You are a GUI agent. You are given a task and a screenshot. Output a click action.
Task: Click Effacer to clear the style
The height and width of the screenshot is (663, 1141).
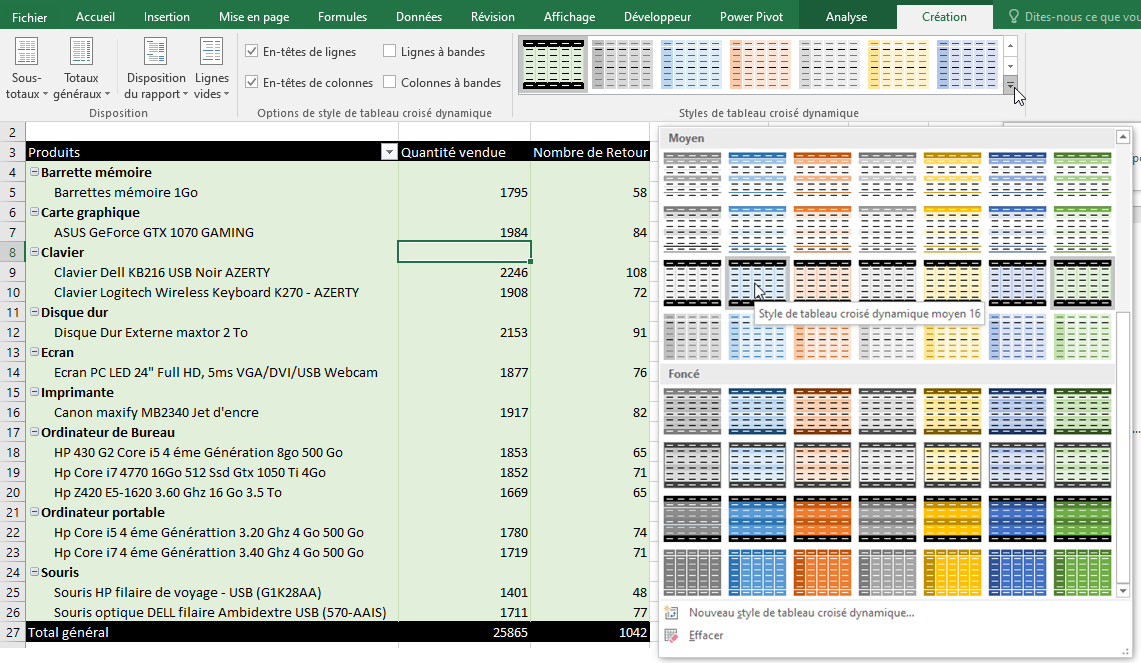point(706,635)
